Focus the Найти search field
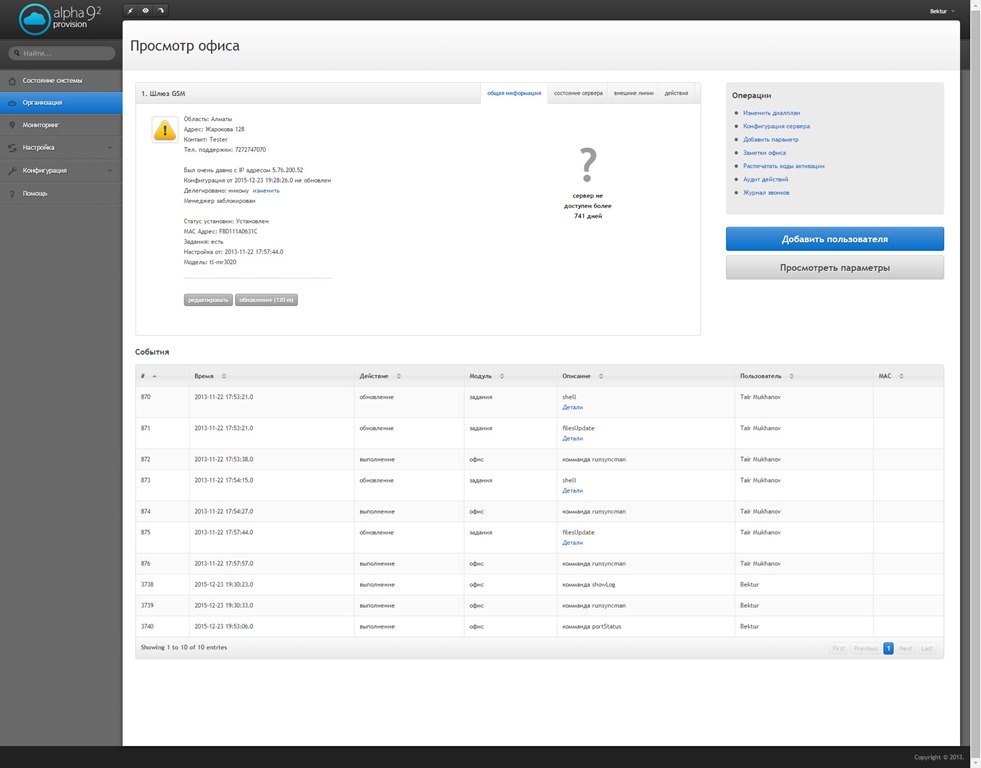The width and height of the screenshot is (981, 768). [x=61, y=53]
